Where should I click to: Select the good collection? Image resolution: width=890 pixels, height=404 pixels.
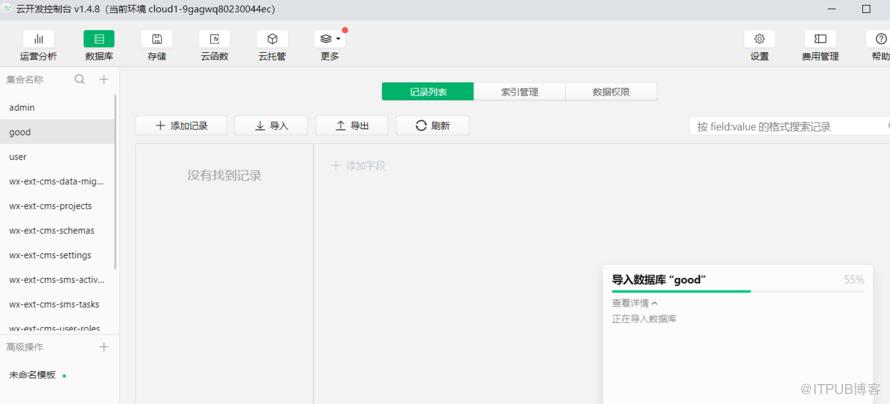(57, 132)
